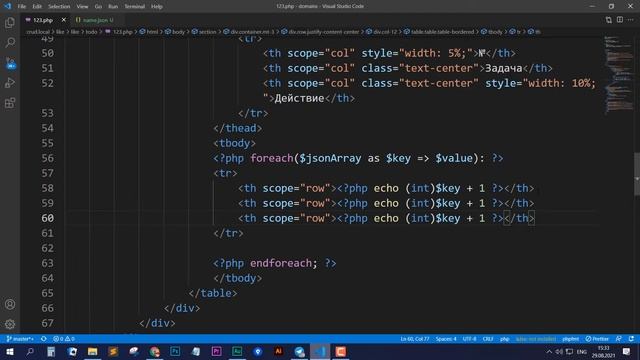
Task: Expand the html breadcrumb
Action: pos(149,31)
